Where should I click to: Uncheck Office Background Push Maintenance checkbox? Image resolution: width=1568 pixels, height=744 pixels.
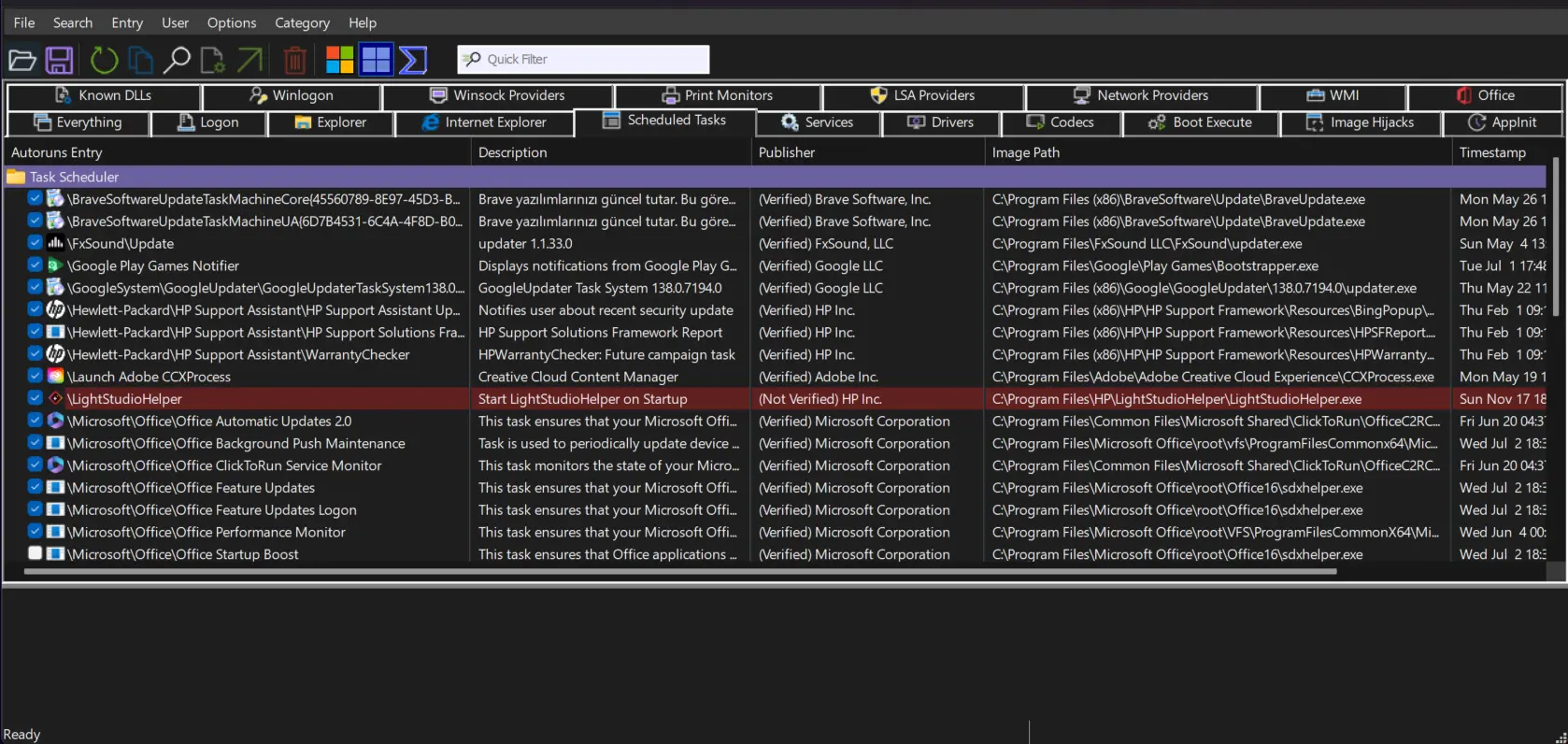pos(35,442)
